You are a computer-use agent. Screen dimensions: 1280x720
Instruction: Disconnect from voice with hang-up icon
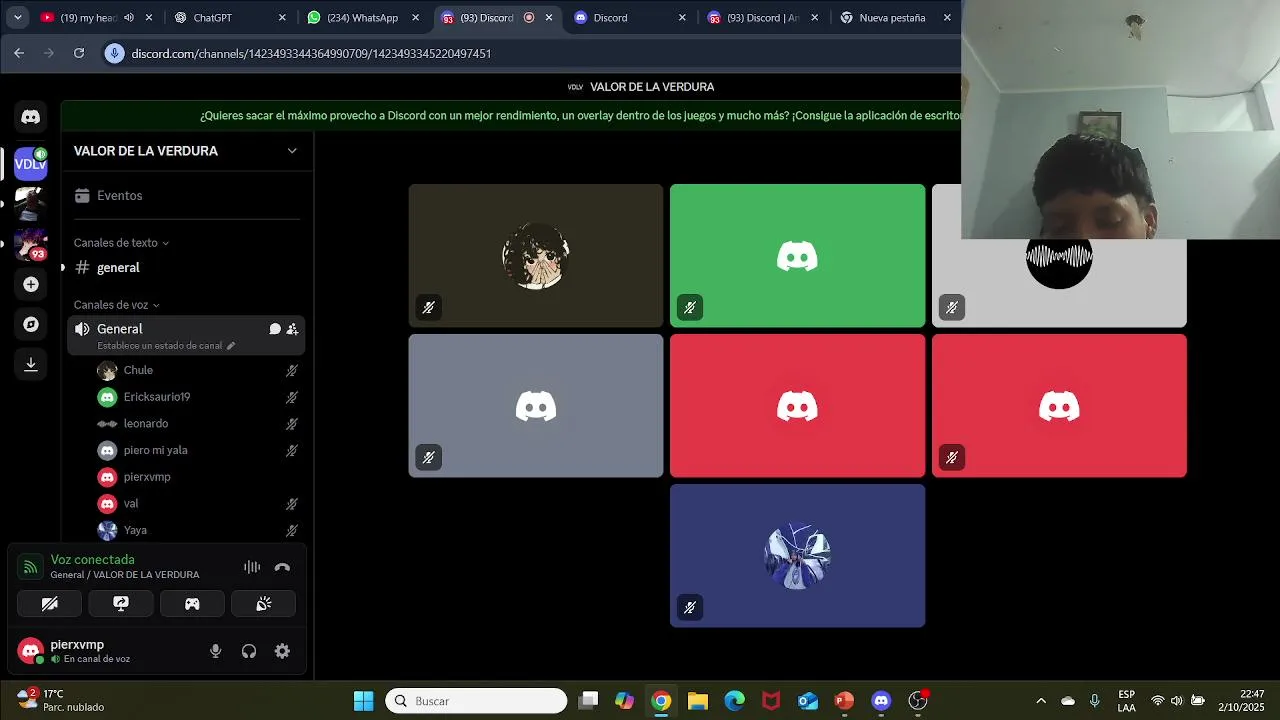pos(282,567)
